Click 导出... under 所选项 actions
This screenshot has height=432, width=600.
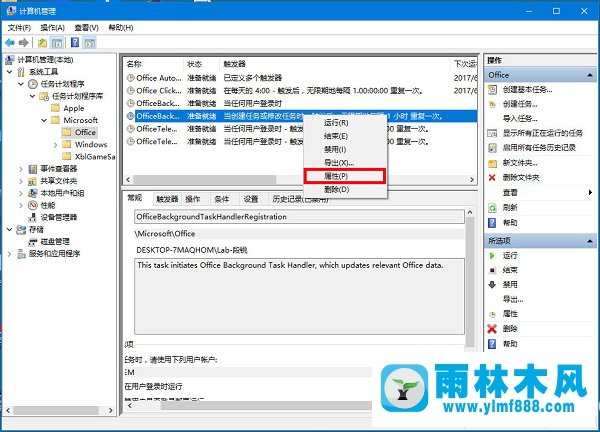[513, 299]
